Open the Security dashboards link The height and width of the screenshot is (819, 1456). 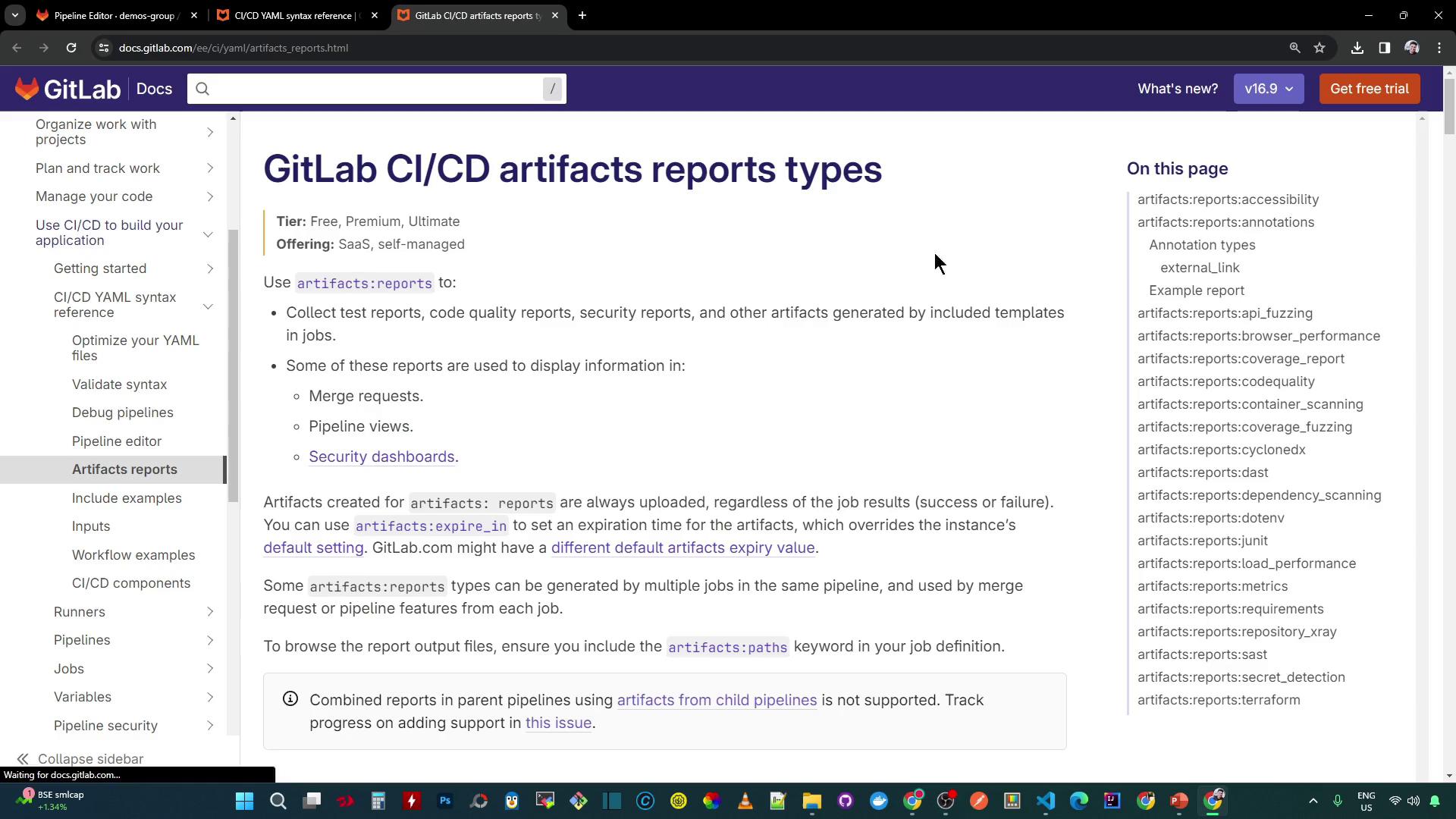click(381, 457)
